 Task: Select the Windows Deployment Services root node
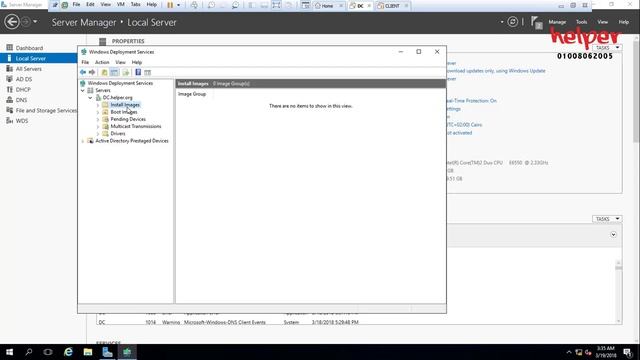pos(120,83)
